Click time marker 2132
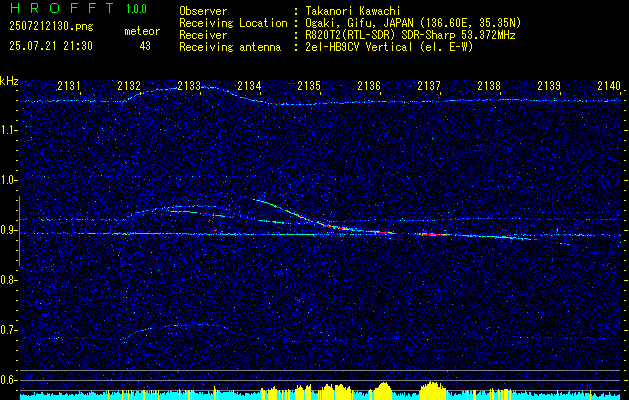 tap(129, 85)
